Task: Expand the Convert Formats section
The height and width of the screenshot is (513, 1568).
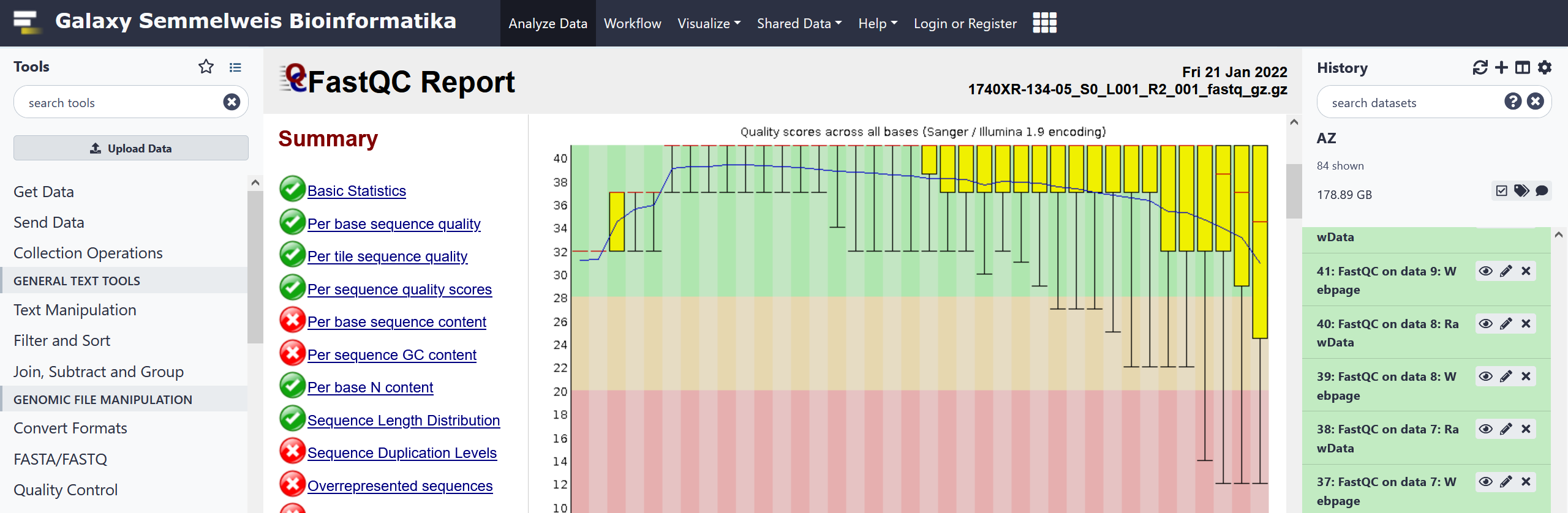Action: tap(70, 428)
